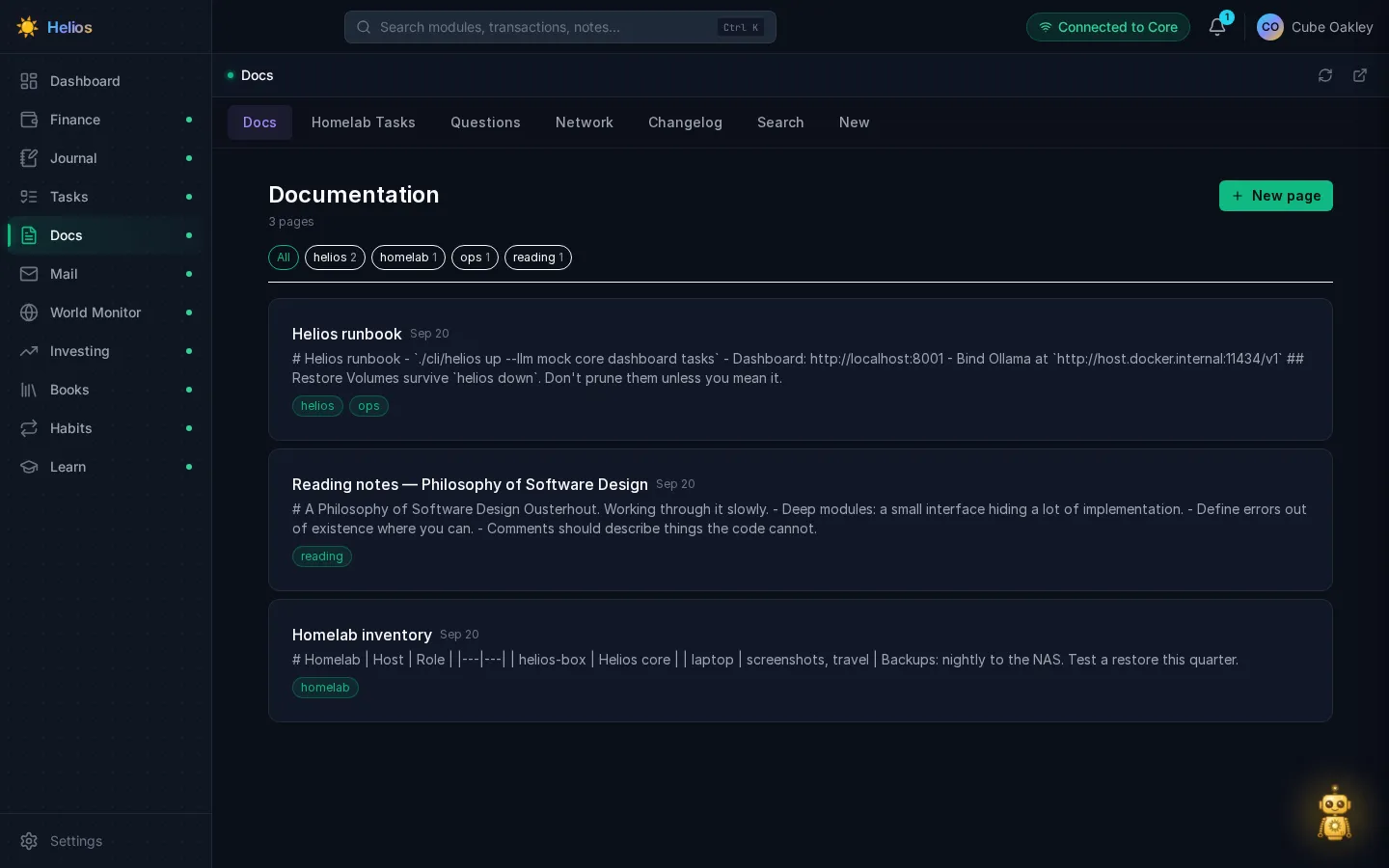Image resolution: width=1389 pixels, height=868 pixels.
Task: Click the ops tag on Helios runbook
Action: click(x=368, y=406)
